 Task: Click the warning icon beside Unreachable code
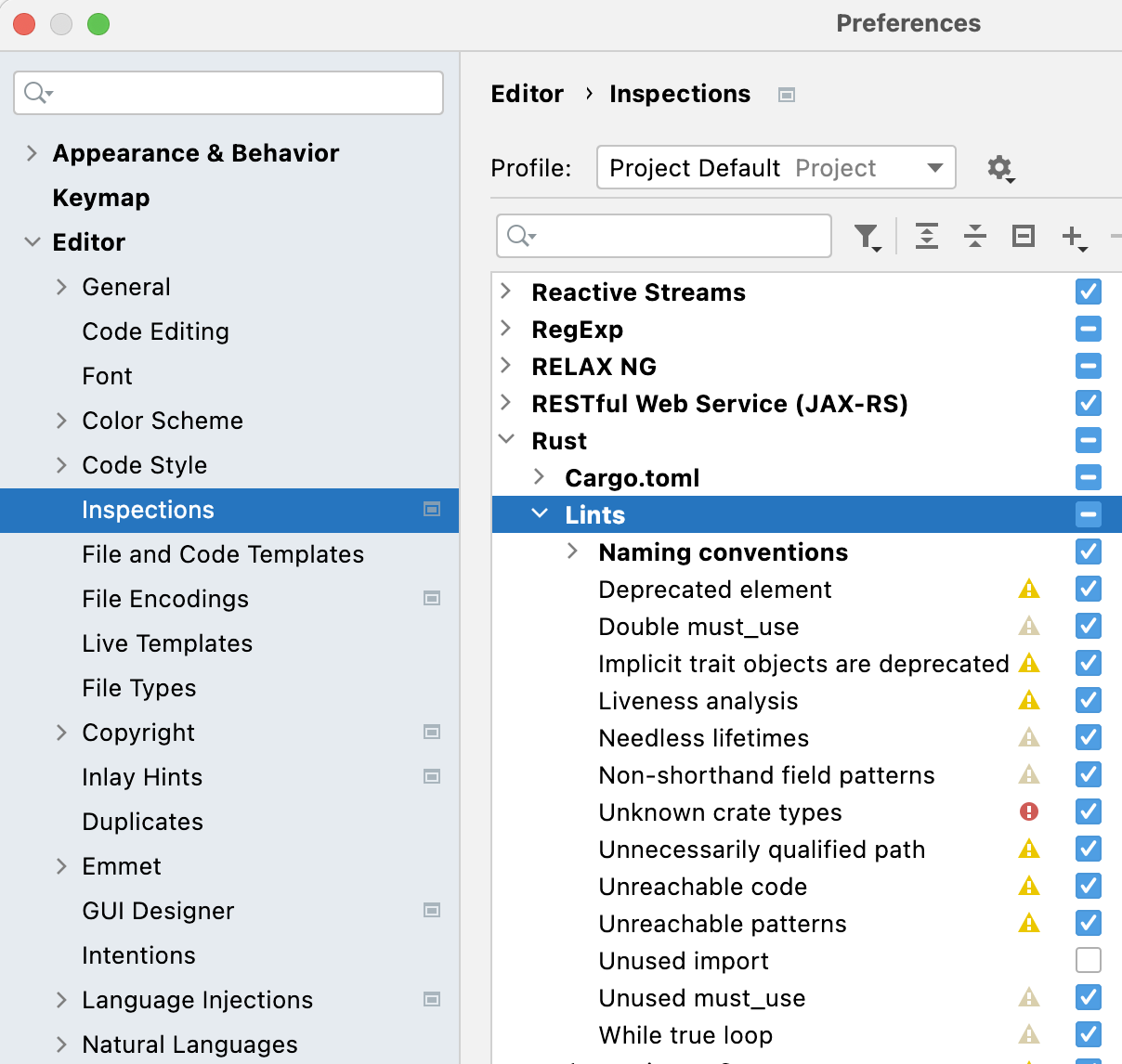1029,886
